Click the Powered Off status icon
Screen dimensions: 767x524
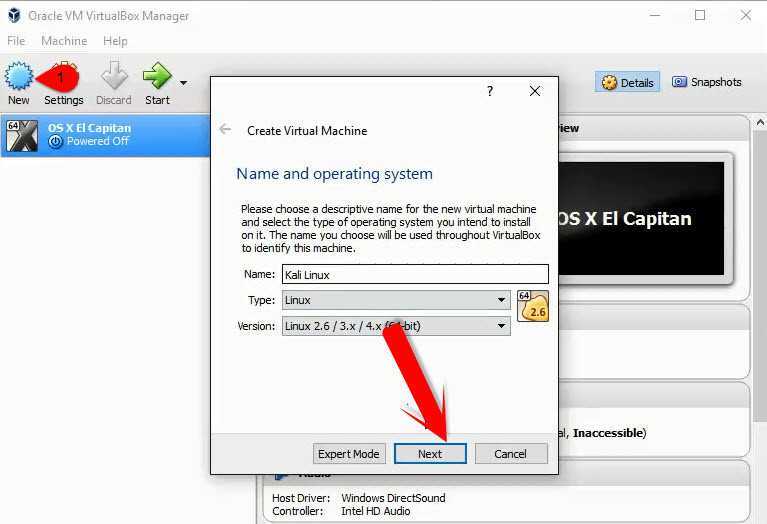coord(55,142)
